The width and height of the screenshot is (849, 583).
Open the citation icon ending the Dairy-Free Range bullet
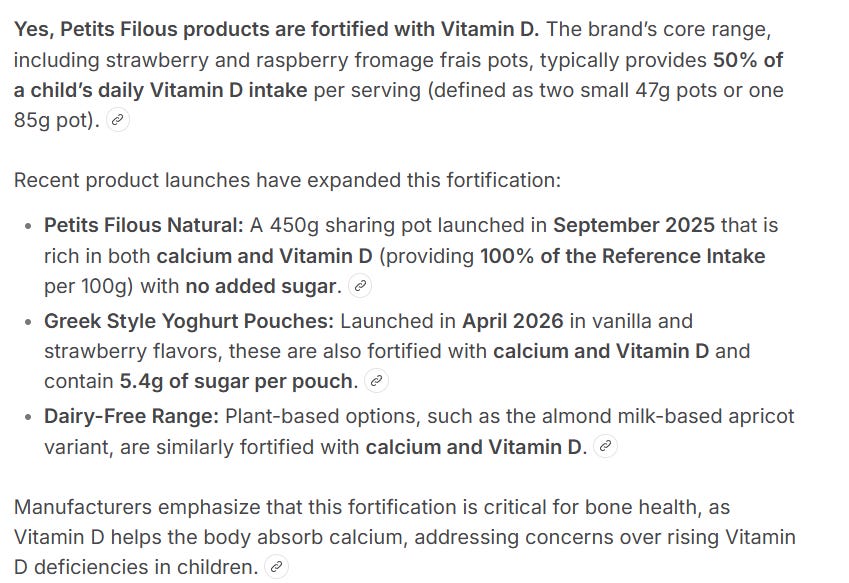605,447
